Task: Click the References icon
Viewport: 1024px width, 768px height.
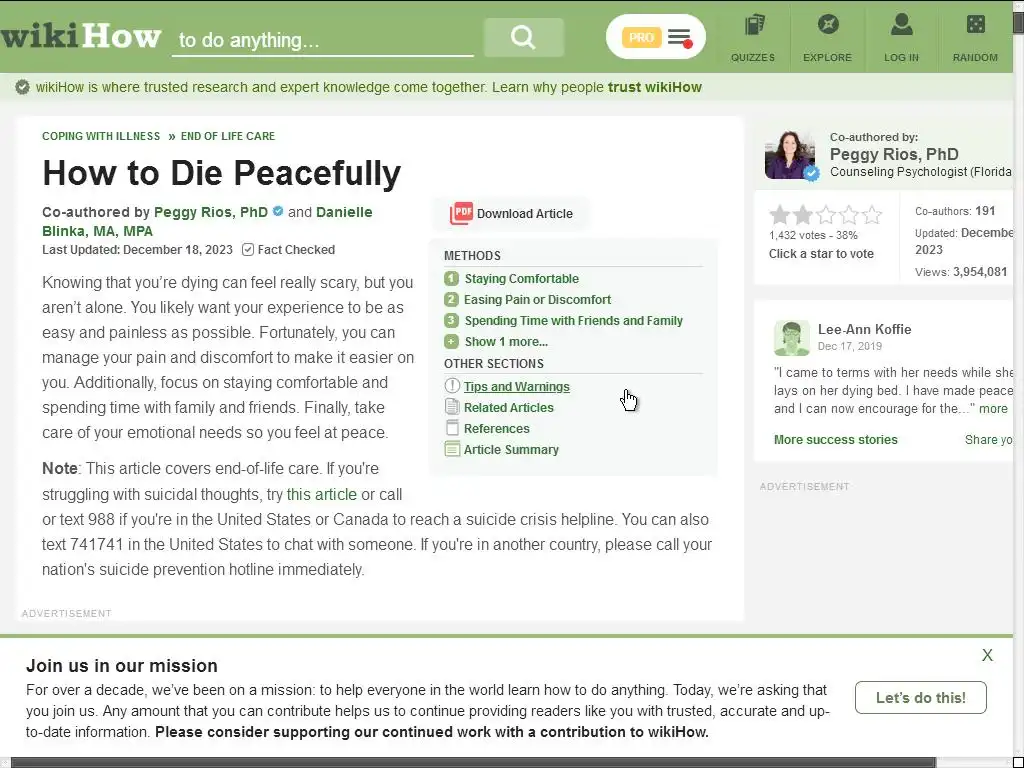Action: [x=452, y=428]
